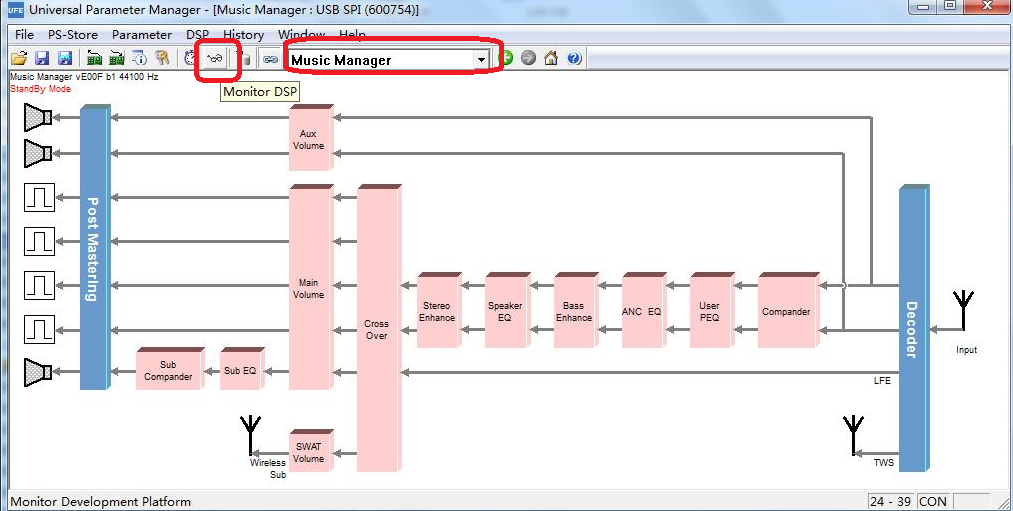Click the green forward arrow icon
This screenshot has width=1013, height=511.
(x=506, y=58)
